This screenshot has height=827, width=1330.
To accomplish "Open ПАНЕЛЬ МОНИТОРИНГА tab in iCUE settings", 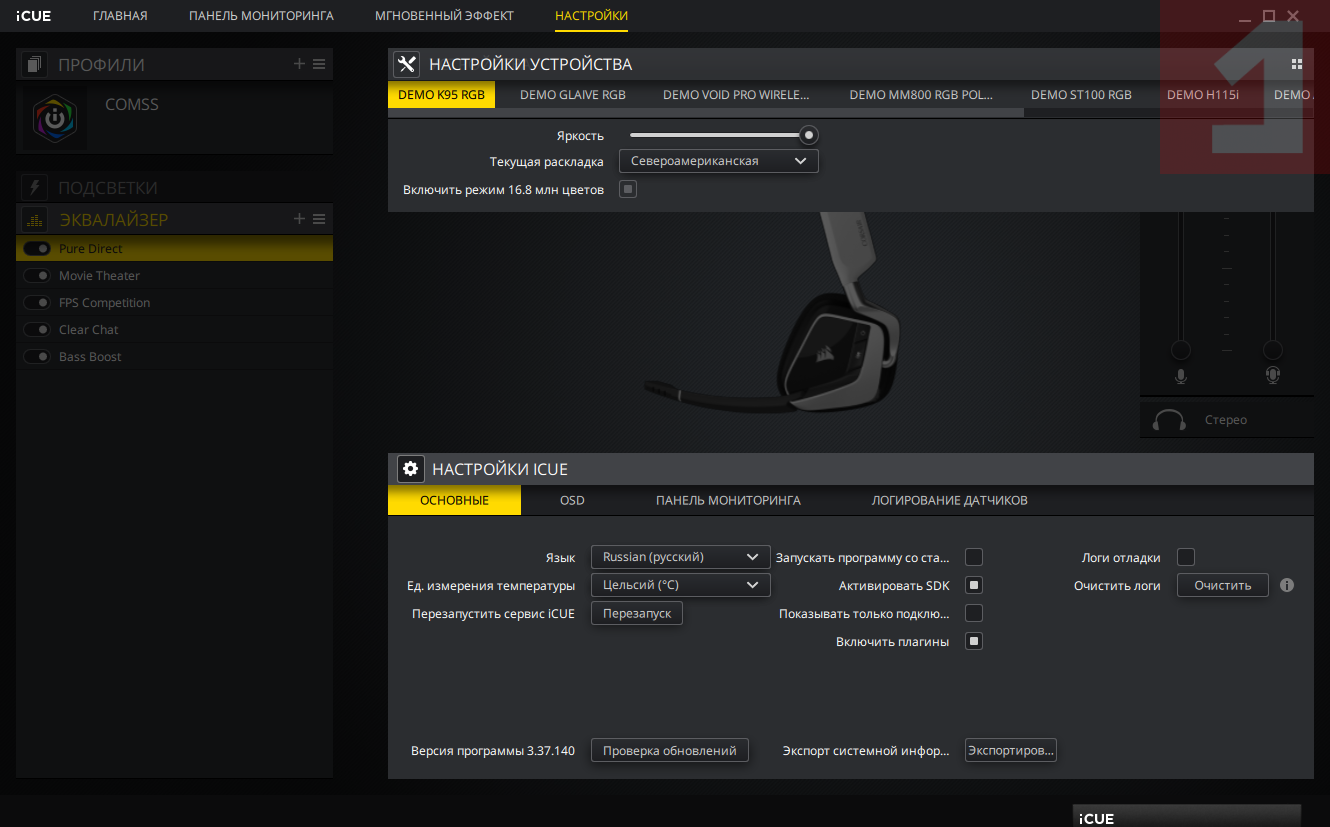I will point(728,501).
